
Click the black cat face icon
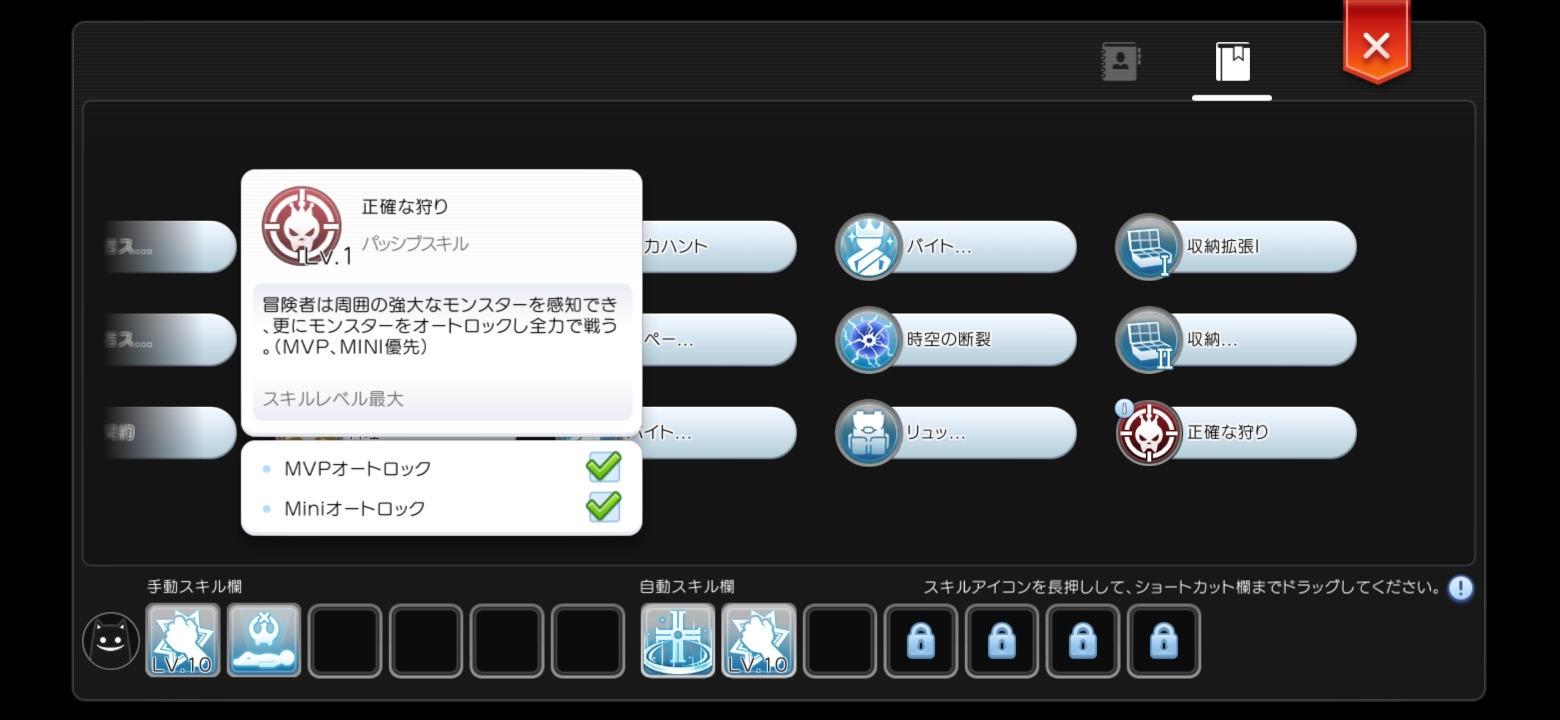click(111, 641)
